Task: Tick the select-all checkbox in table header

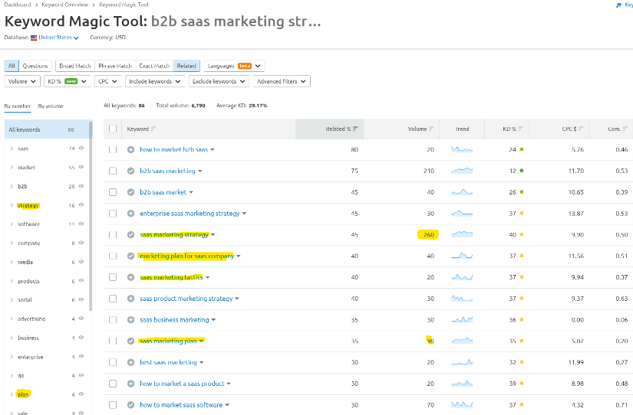Action: tap(113, 129)
